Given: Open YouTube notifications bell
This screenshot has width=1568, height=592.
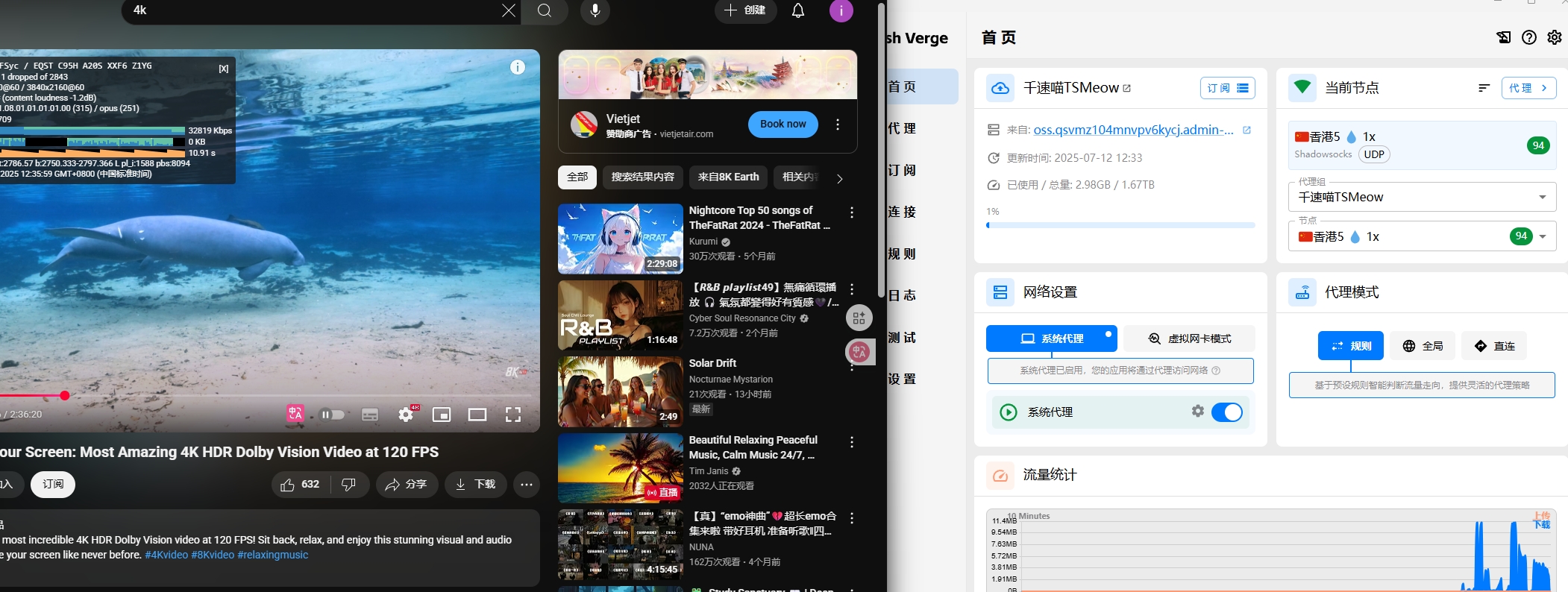Looking at the screenshot, I should [798, 10].
